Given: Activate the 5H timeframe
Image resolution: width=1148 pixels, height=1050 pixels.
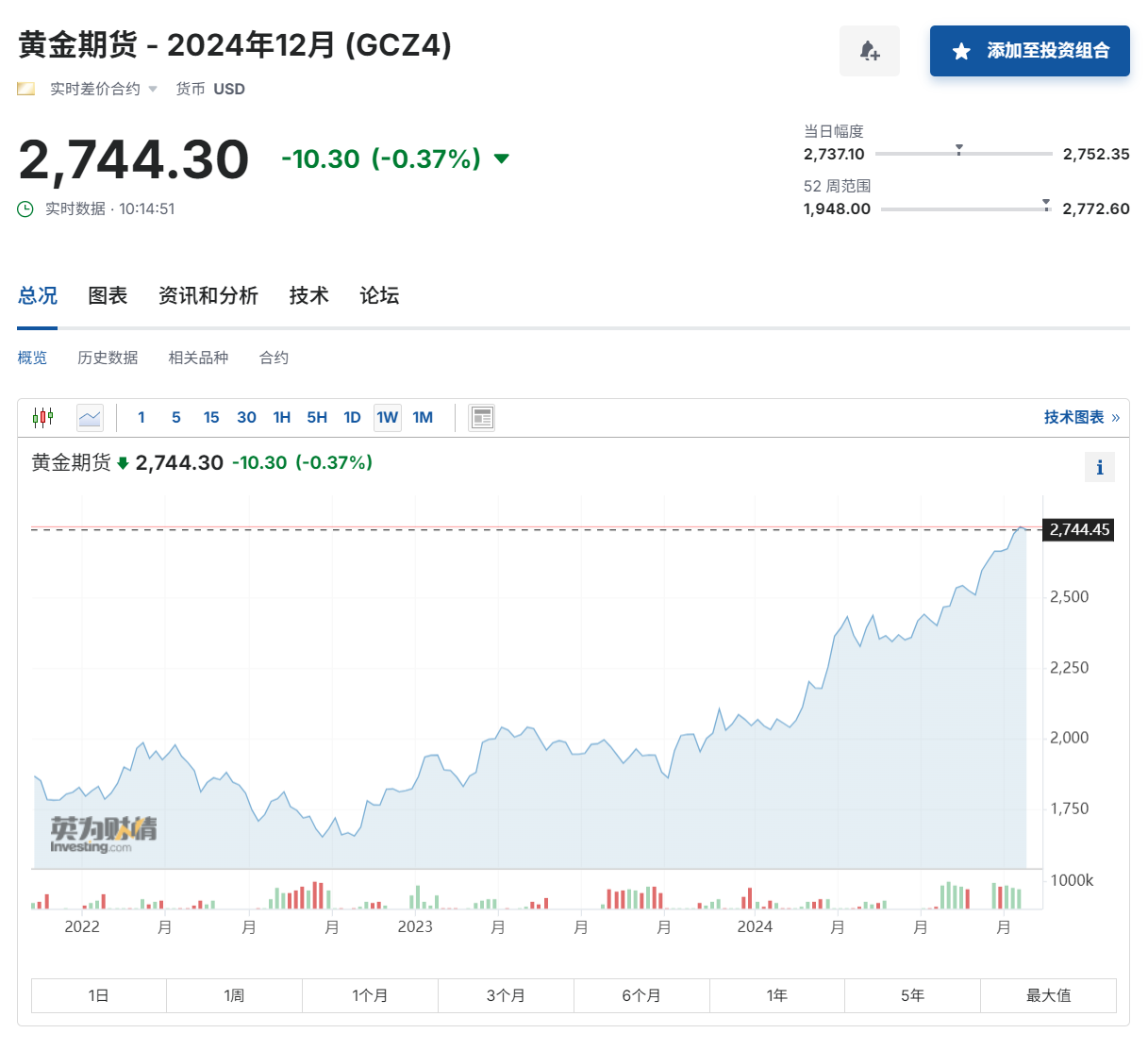Looking at the screenshot, I should pos(316,416).
